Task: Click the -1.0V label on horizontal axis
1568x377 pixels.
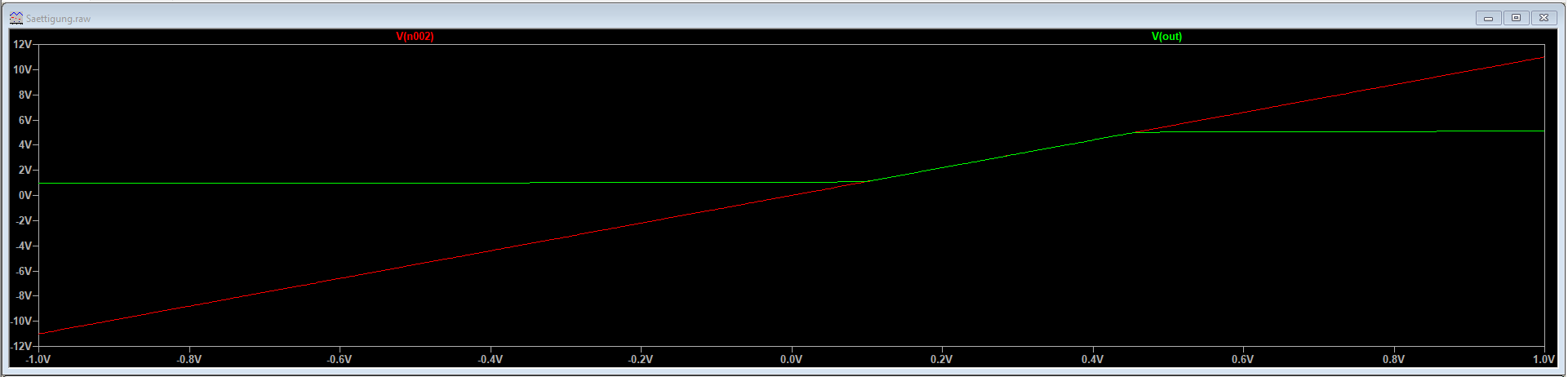Action: click(38, 360)
